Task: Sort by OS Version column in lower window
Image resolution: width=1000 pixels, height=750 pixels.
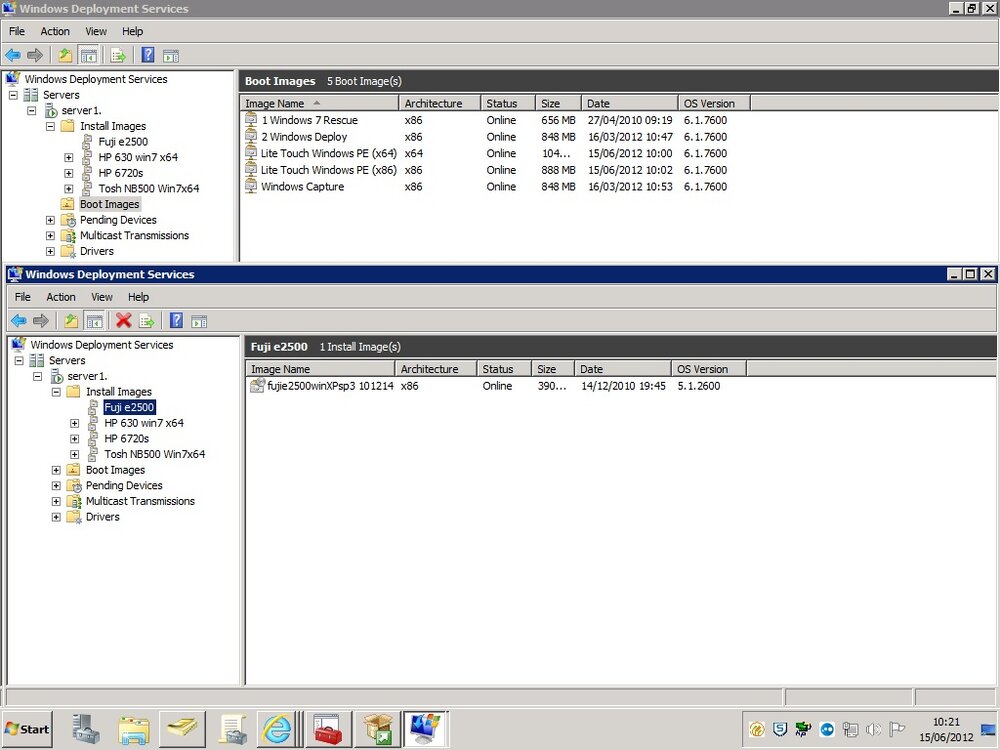Action: coord(709,369)
